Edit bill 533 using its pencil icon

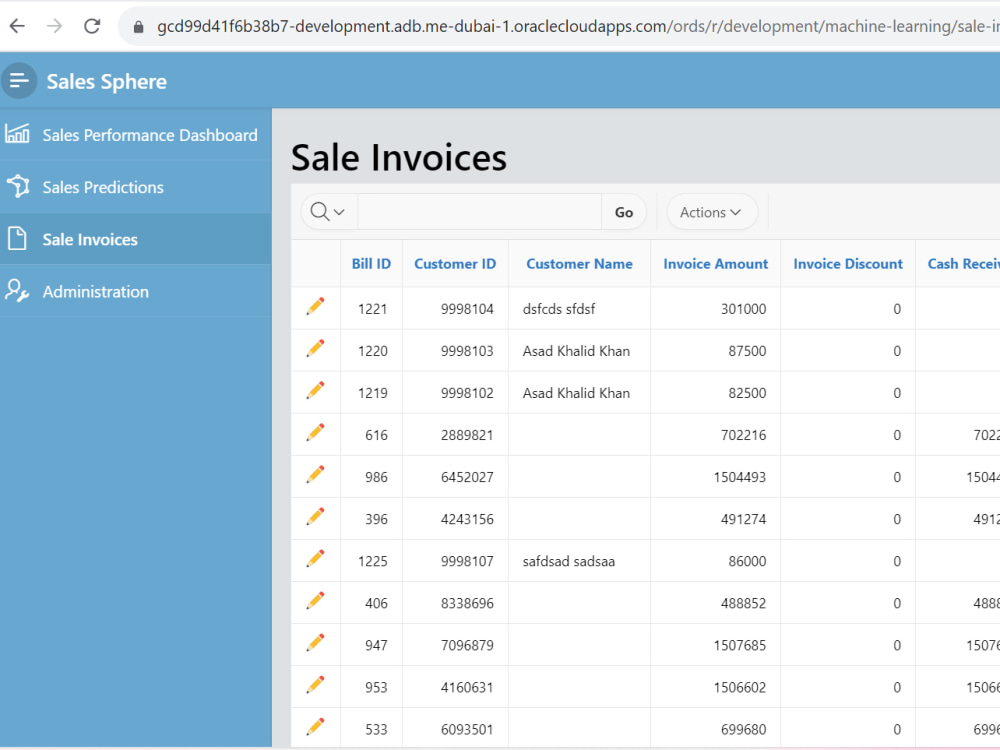tap(315, 727)
